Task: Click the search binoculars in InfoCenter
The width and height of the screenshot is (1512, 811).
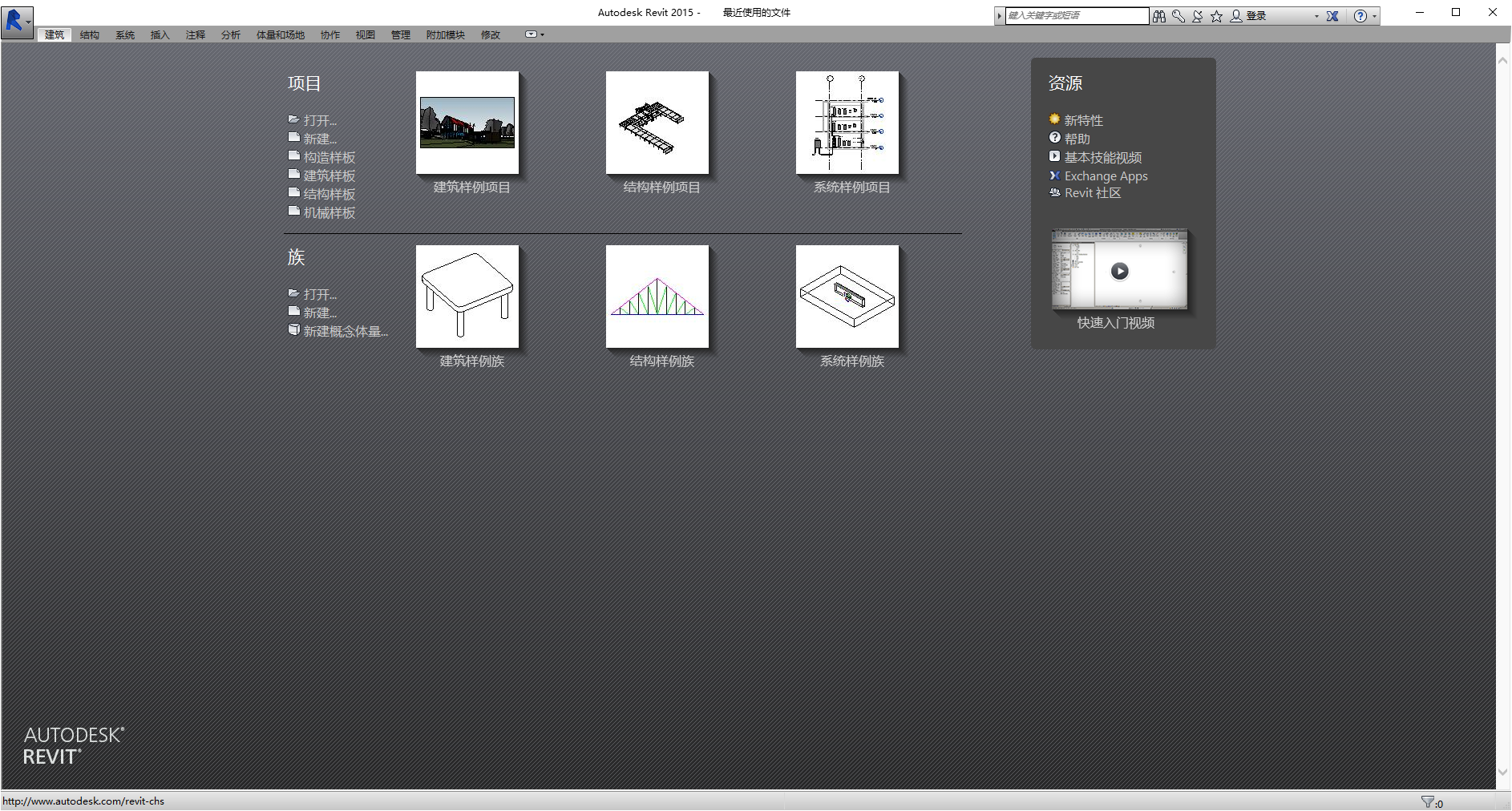Action: pos(1159,15)
